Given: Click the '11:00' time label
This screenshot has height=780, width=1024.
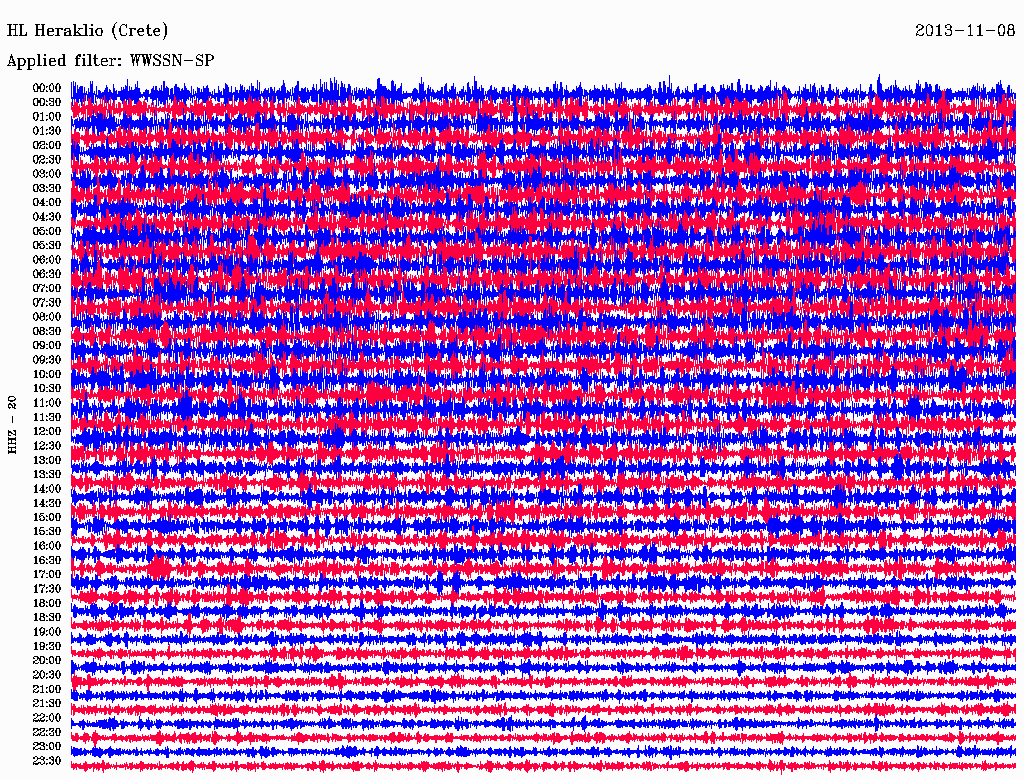Looking at the screenshot, I should click(47, 402).
